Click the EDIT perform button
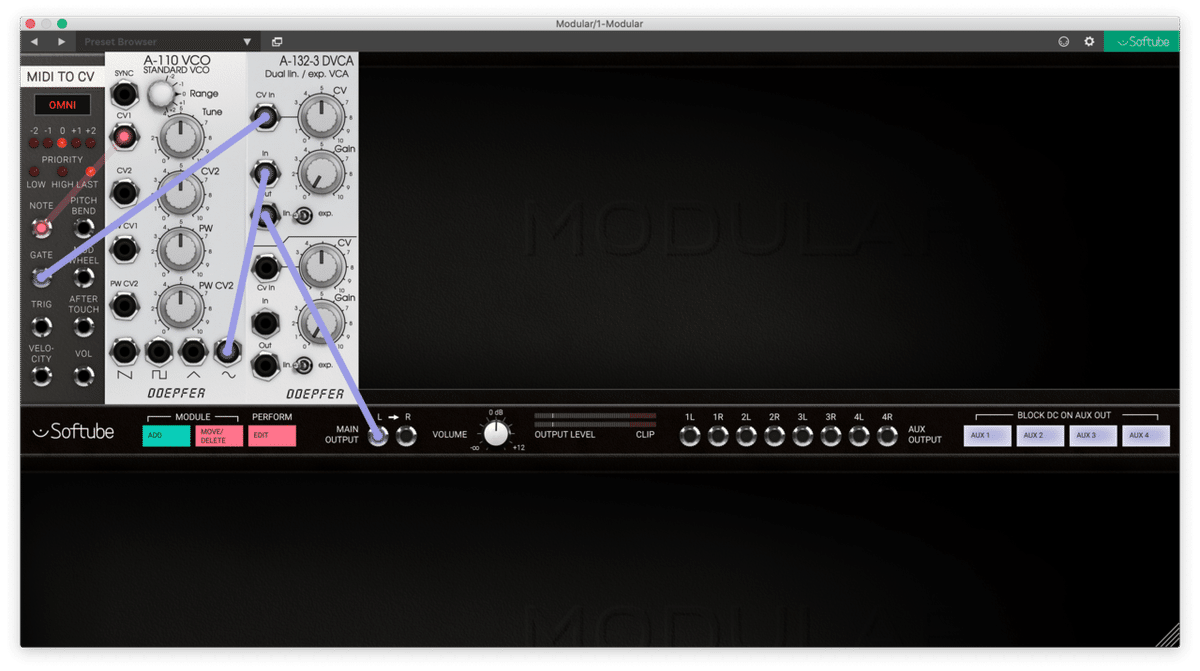 tap(272, 436)
